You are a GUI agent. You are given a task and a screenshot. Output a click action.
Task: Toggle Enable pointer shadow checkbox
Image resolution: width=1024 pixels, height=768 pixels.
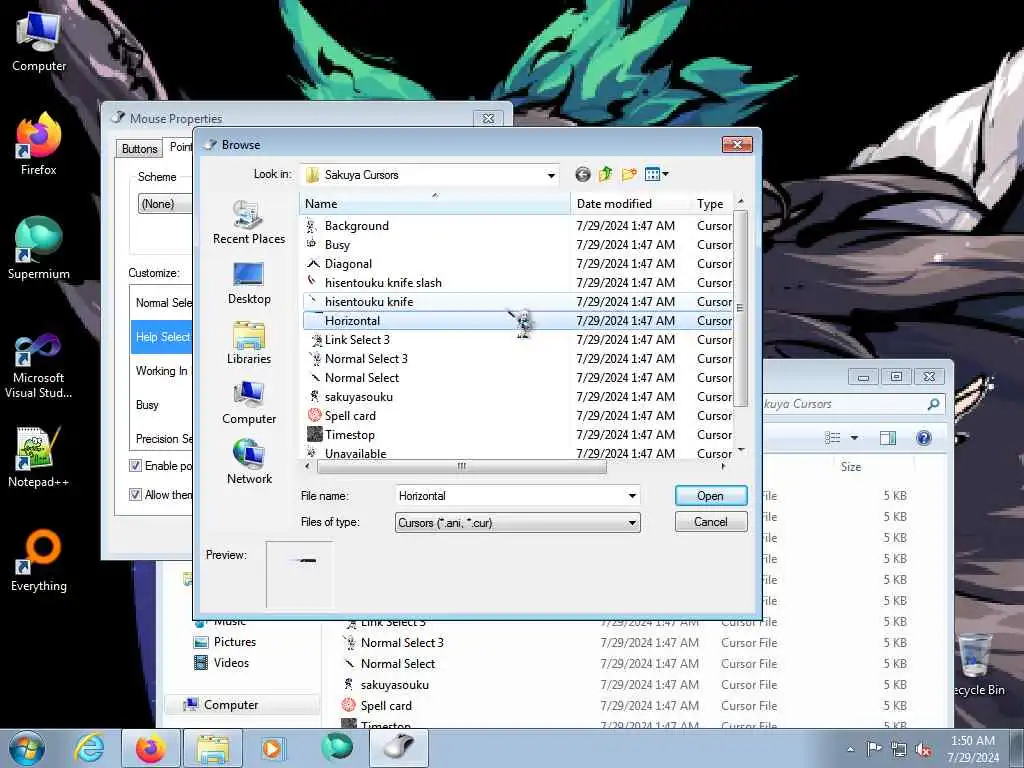point(135,466)
